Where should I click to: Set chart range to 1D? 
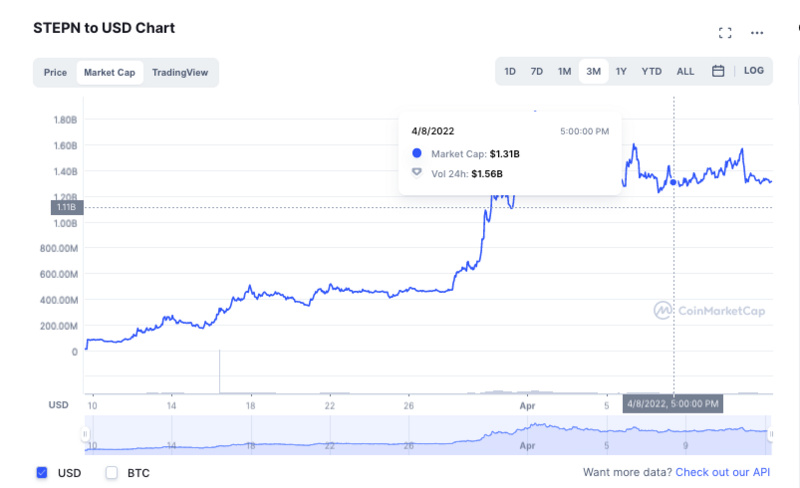tap(510, 71)
